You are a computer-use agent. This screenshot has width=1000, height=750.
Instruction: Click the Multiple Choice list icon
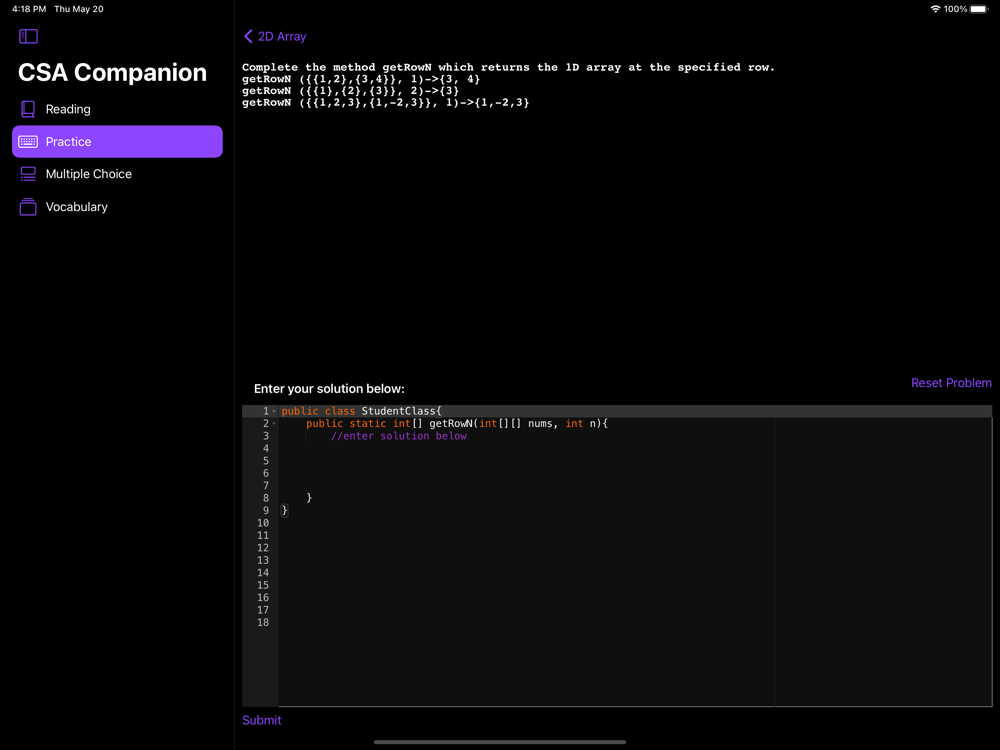point(28,174)
